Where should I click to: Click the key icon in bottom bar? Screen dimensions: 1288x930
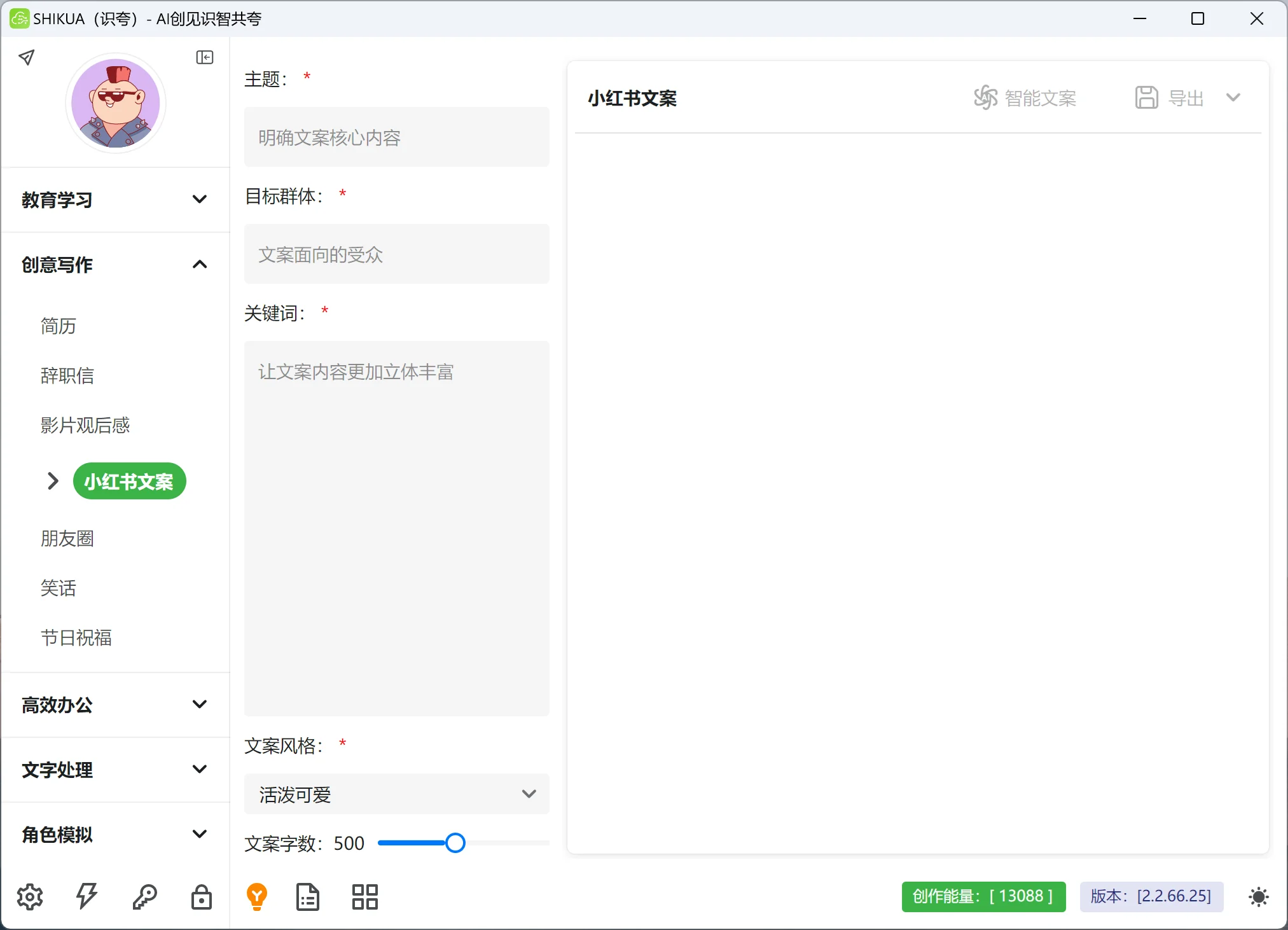pos(144,897)
